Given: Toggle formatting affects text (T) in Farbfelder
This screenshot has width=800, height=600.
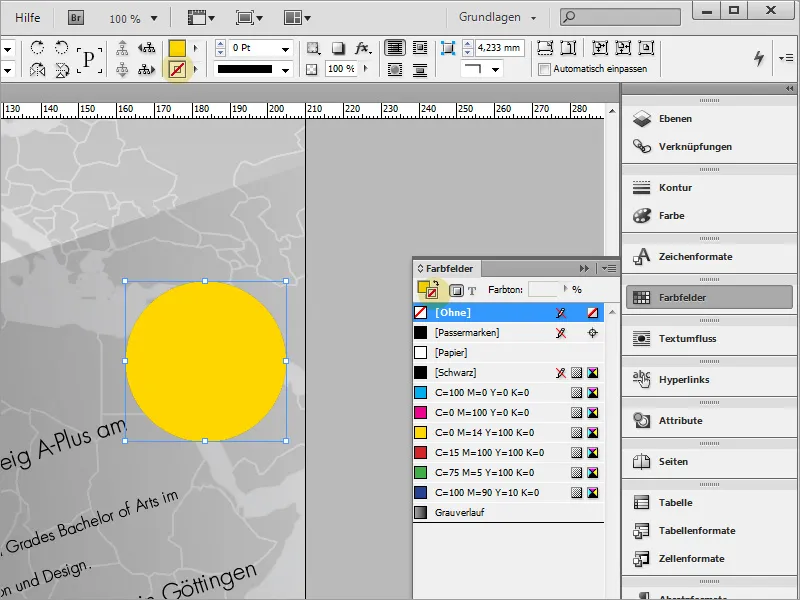Looking at the screenshot, I should [472, 291].
